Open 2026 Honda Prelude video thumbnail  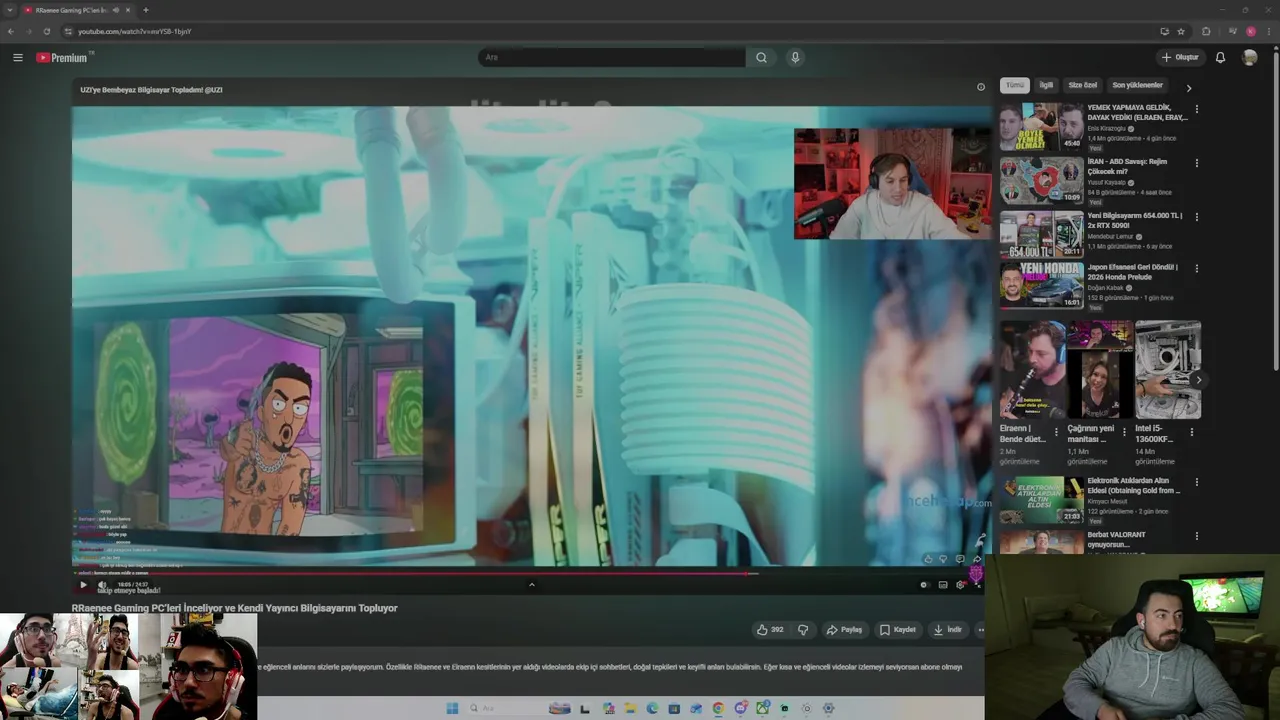(x=1041, y=286)
